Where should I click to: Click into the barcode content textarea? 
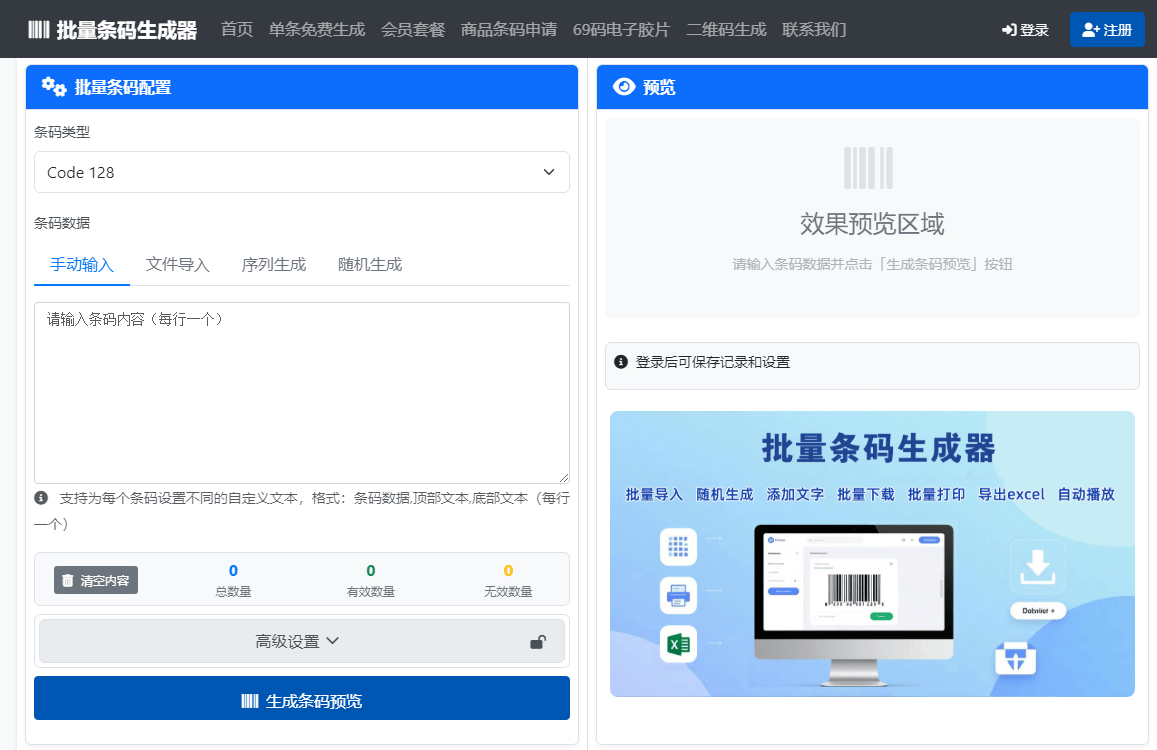tap(302, 393)
